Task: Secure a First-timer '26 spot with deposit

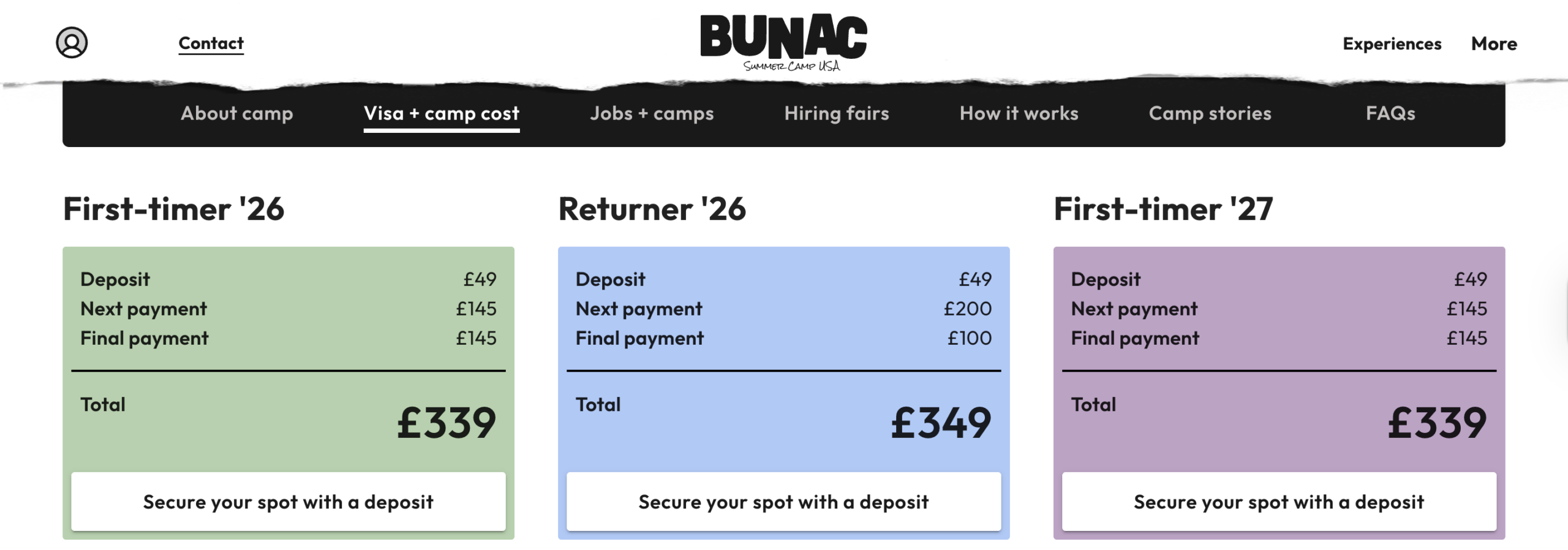Action: pos(288,502)
